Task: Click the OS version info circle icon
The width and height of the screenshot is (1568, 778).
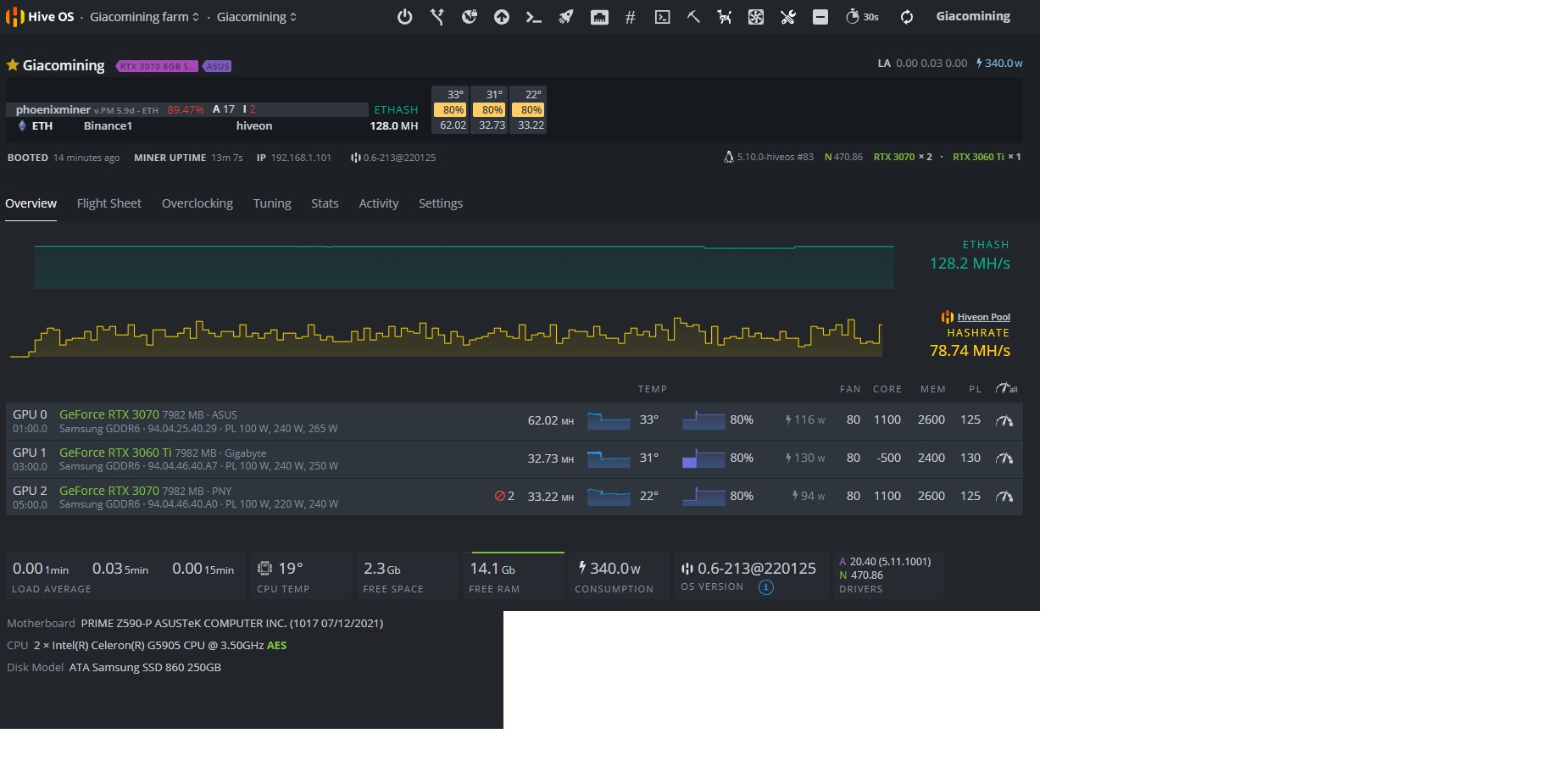Action: click(x=766, y=587)
